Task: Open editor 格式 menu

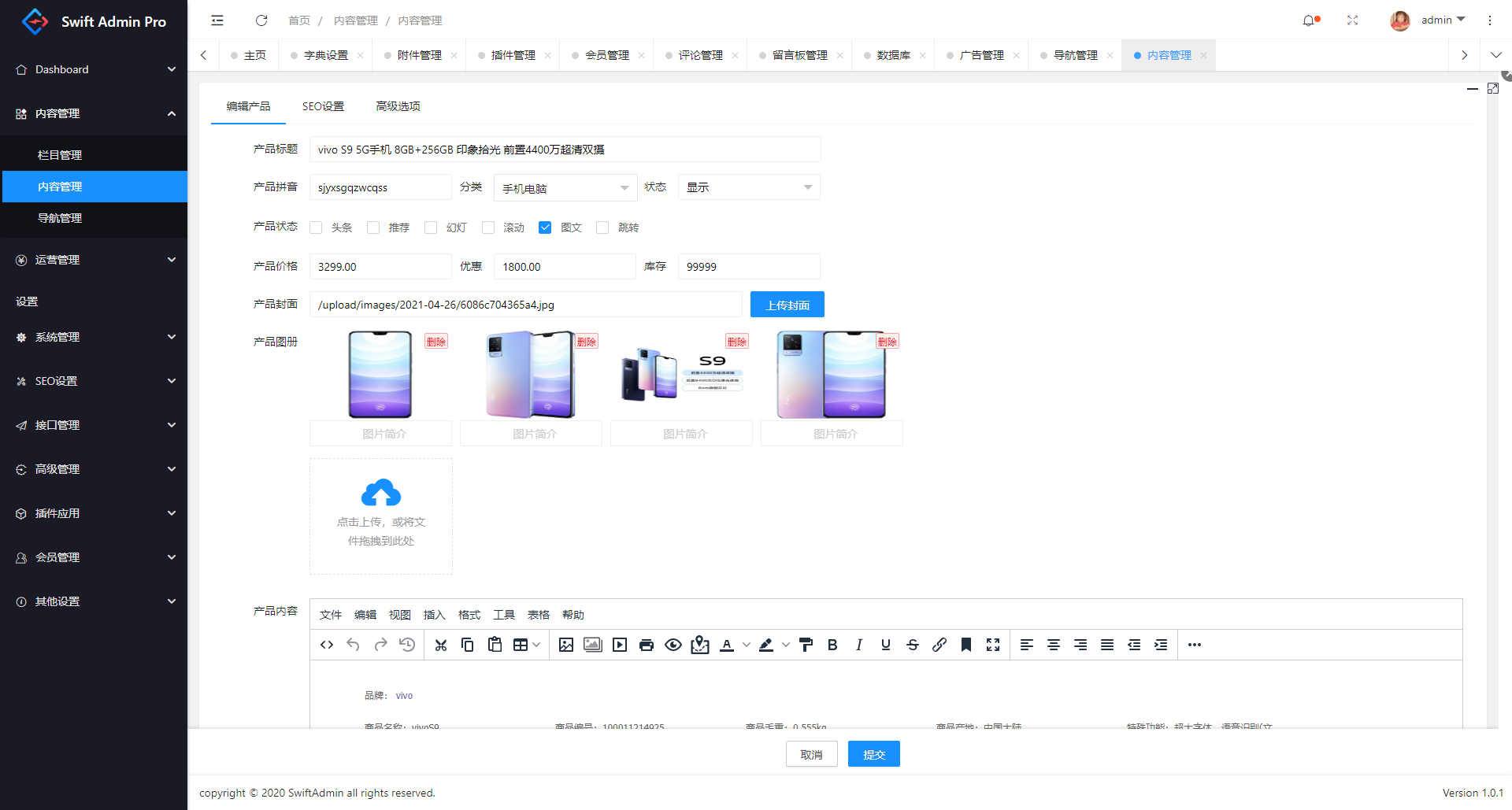Action: (x=469, y=615)
